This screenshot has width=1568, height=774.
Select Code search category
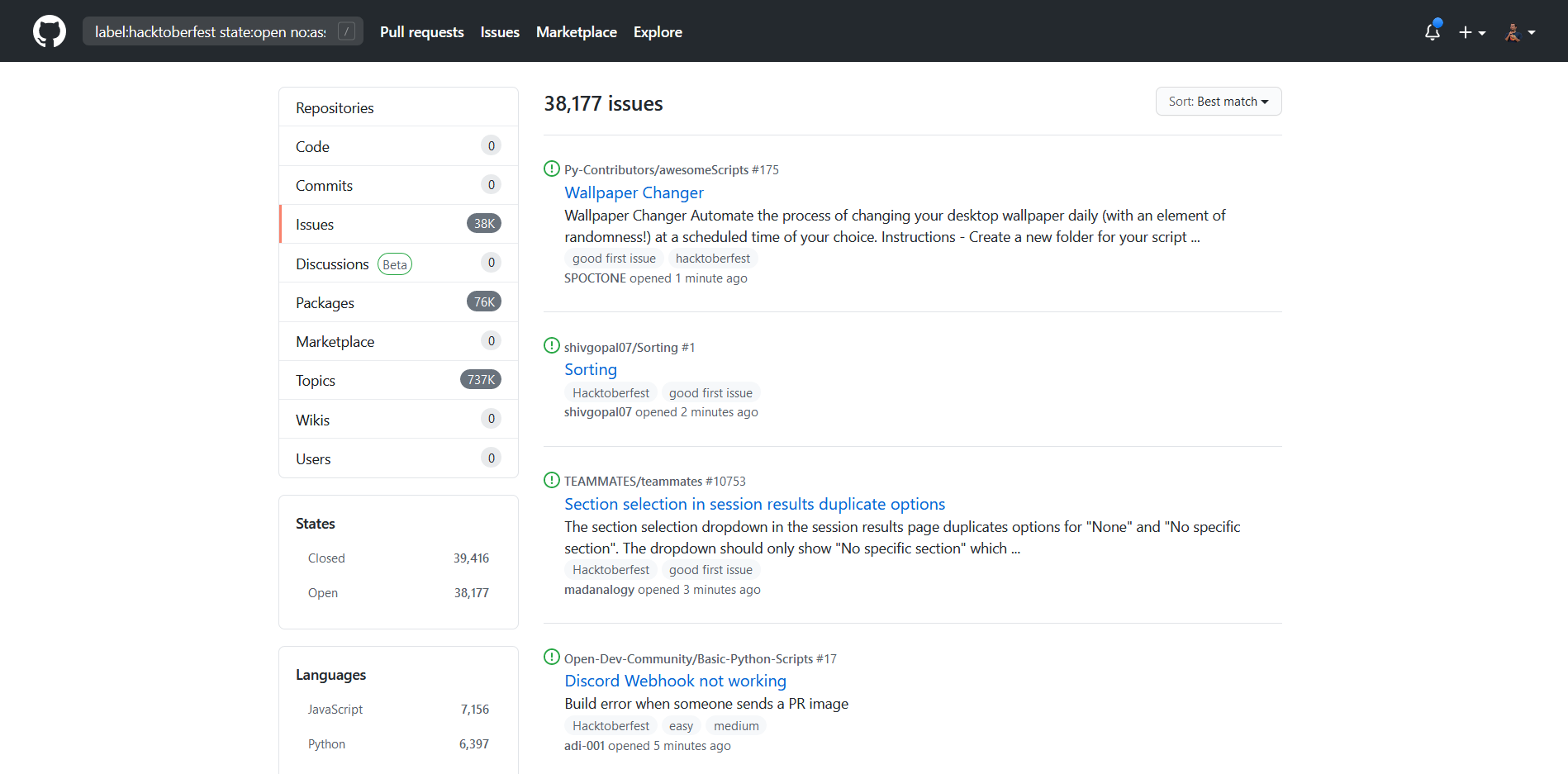tap(398, 146)
